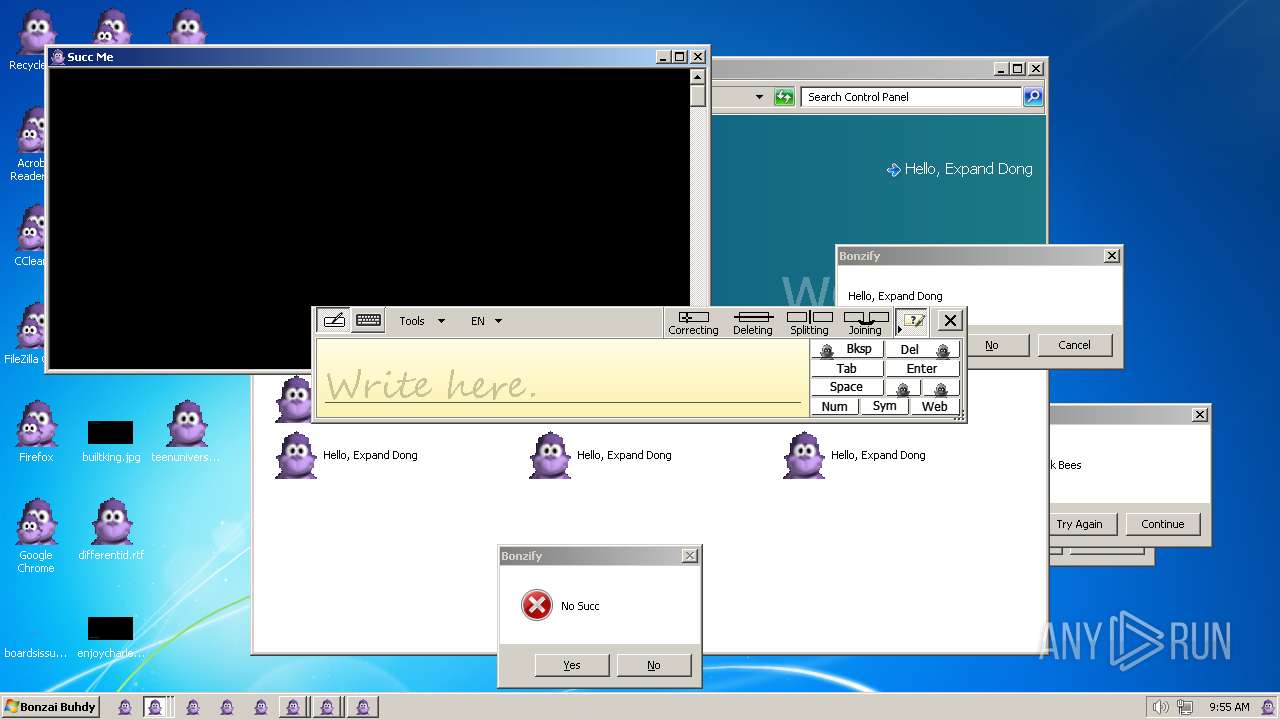The height and width of the screenshot is (720, 1280).
Task: Maximize the Succ Me window
Action: tap(680, 57)
